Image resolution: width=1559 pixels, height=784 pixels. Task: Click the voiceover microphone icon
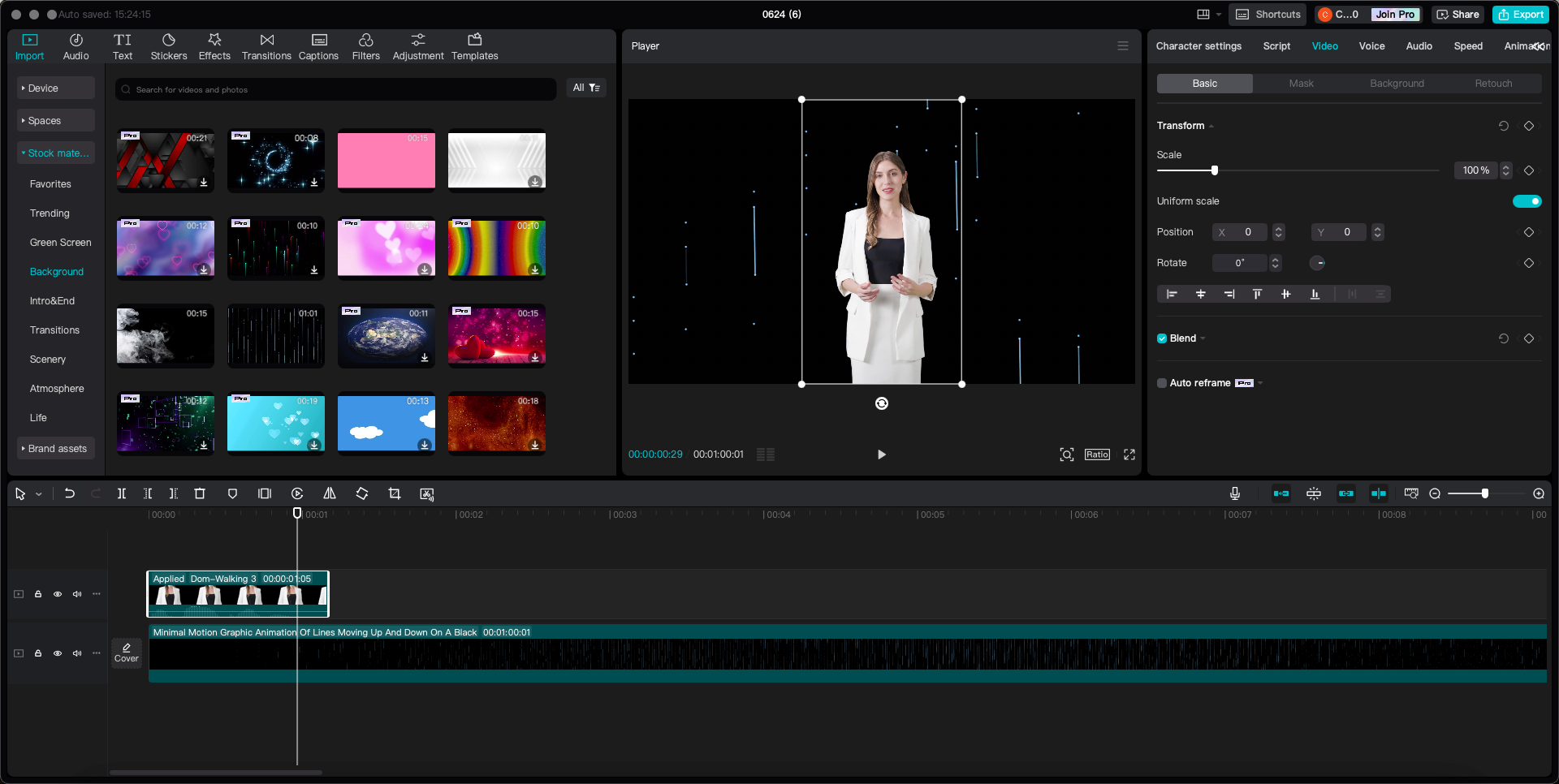[1235, 493]
